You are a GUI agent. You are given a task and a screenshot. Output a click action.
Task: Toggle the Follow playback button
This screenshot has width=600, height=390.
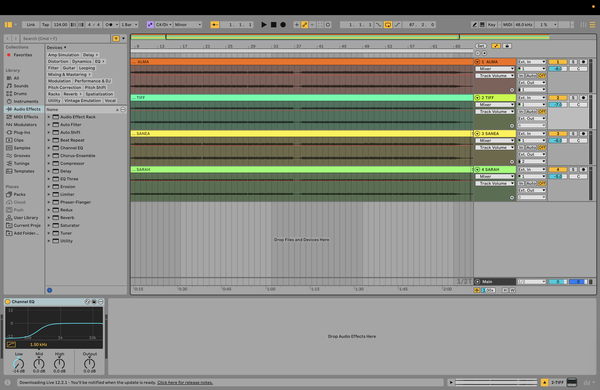[215, 24]
